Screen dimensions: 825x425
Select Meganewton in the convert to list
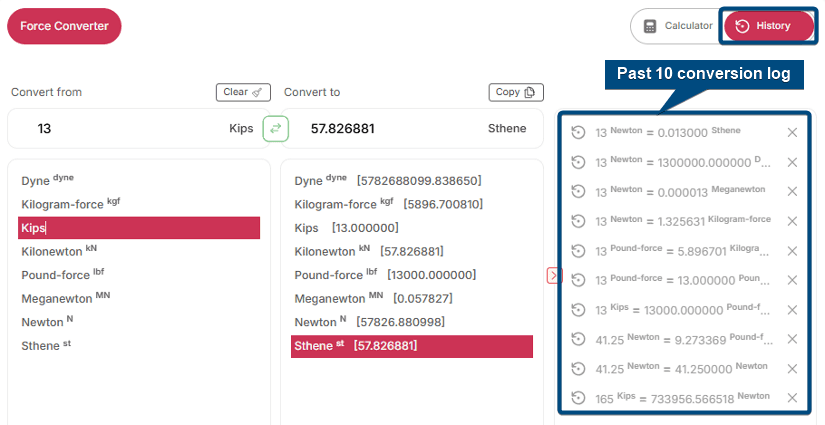[x=330, y=298]
